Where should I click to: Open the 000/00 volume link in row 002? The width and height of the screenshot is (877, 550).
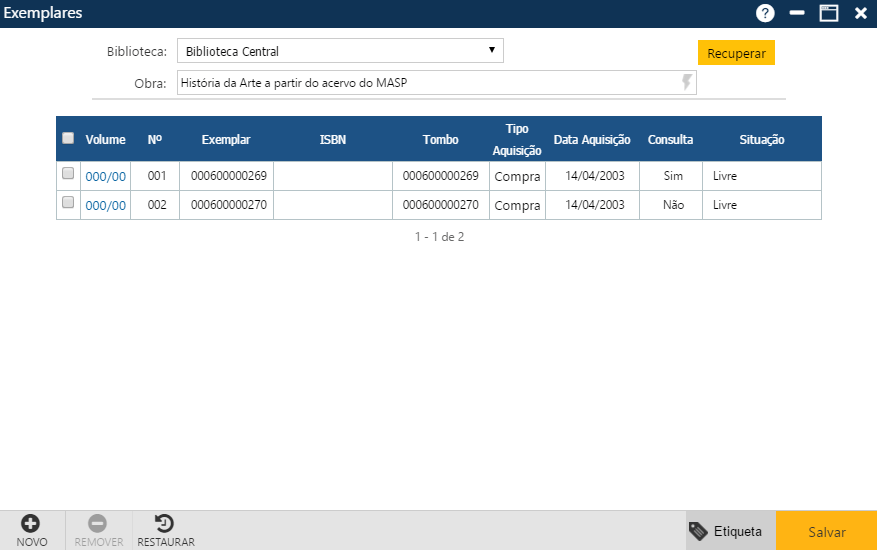click(x=105, y=205)
